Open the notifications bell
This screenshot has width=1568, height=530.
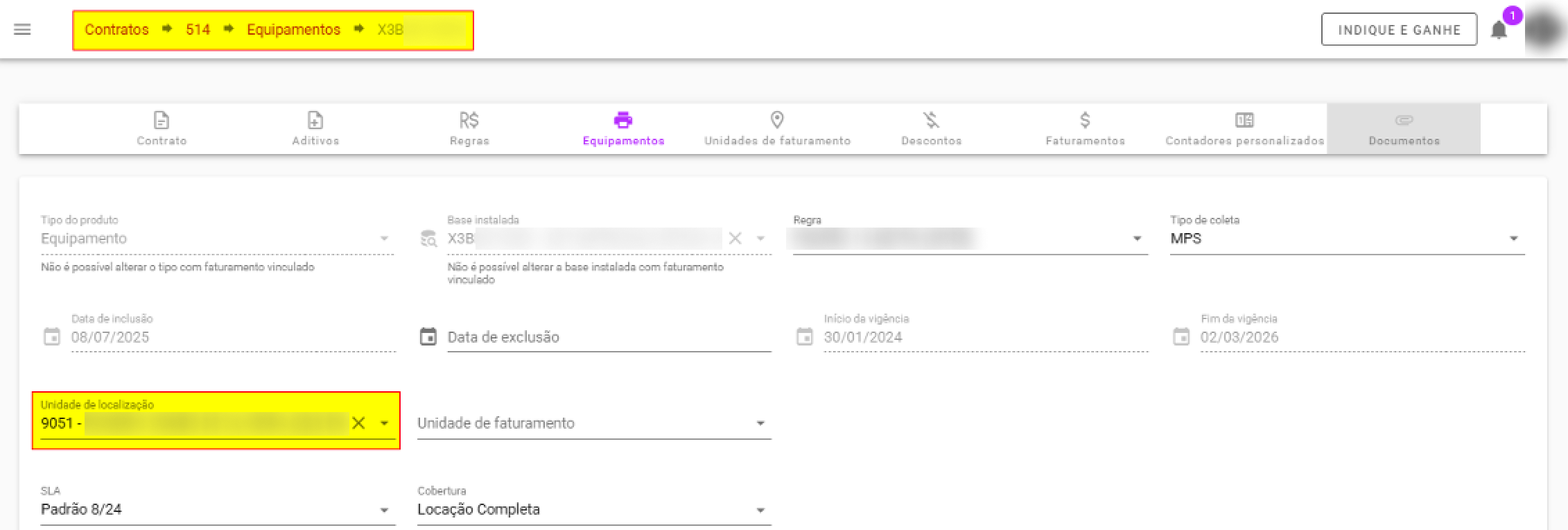(1499, 31)
